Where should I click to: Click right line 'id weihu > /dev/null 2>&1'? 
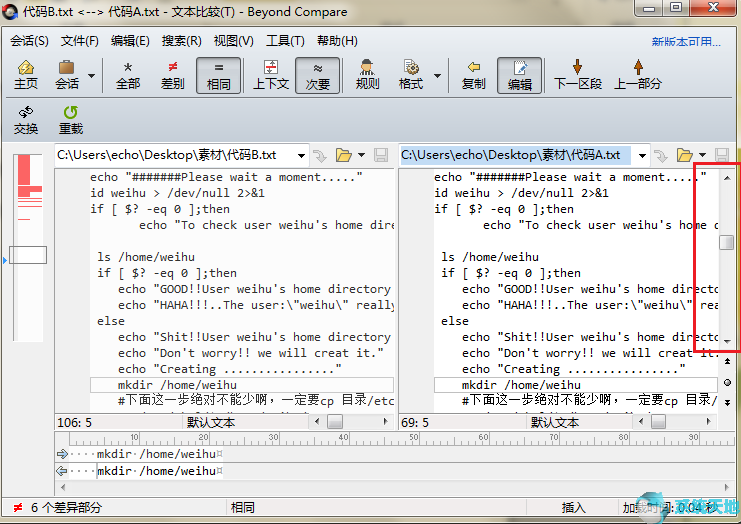coord(521,193)
